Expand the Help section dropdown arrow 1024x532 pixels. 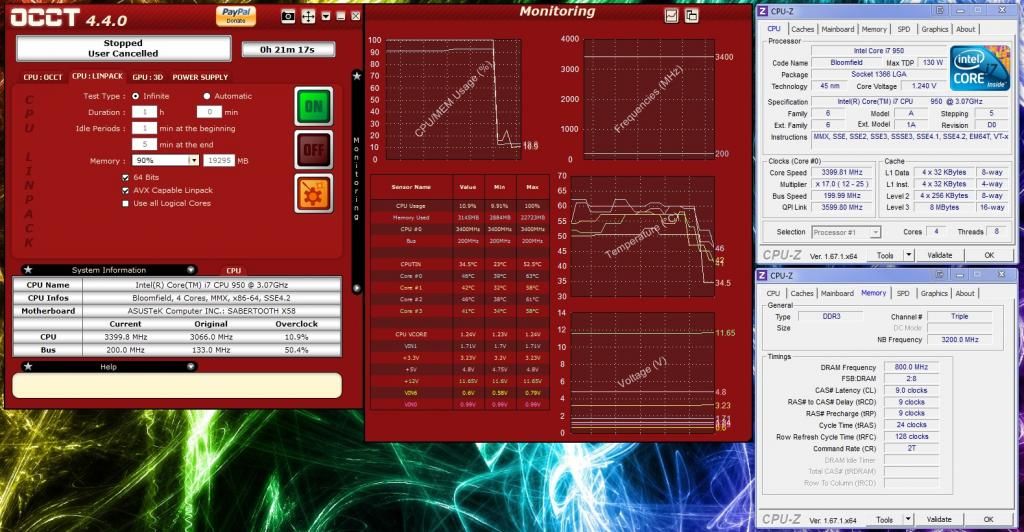(x=191, y=366)
